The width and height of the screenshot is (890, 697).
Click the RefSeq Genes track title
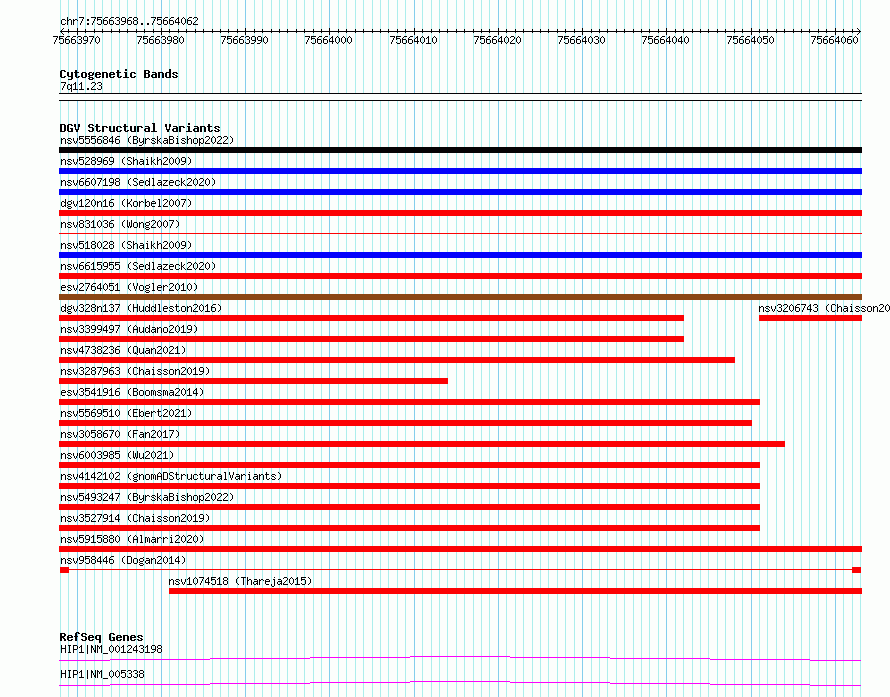pos(101,637)
